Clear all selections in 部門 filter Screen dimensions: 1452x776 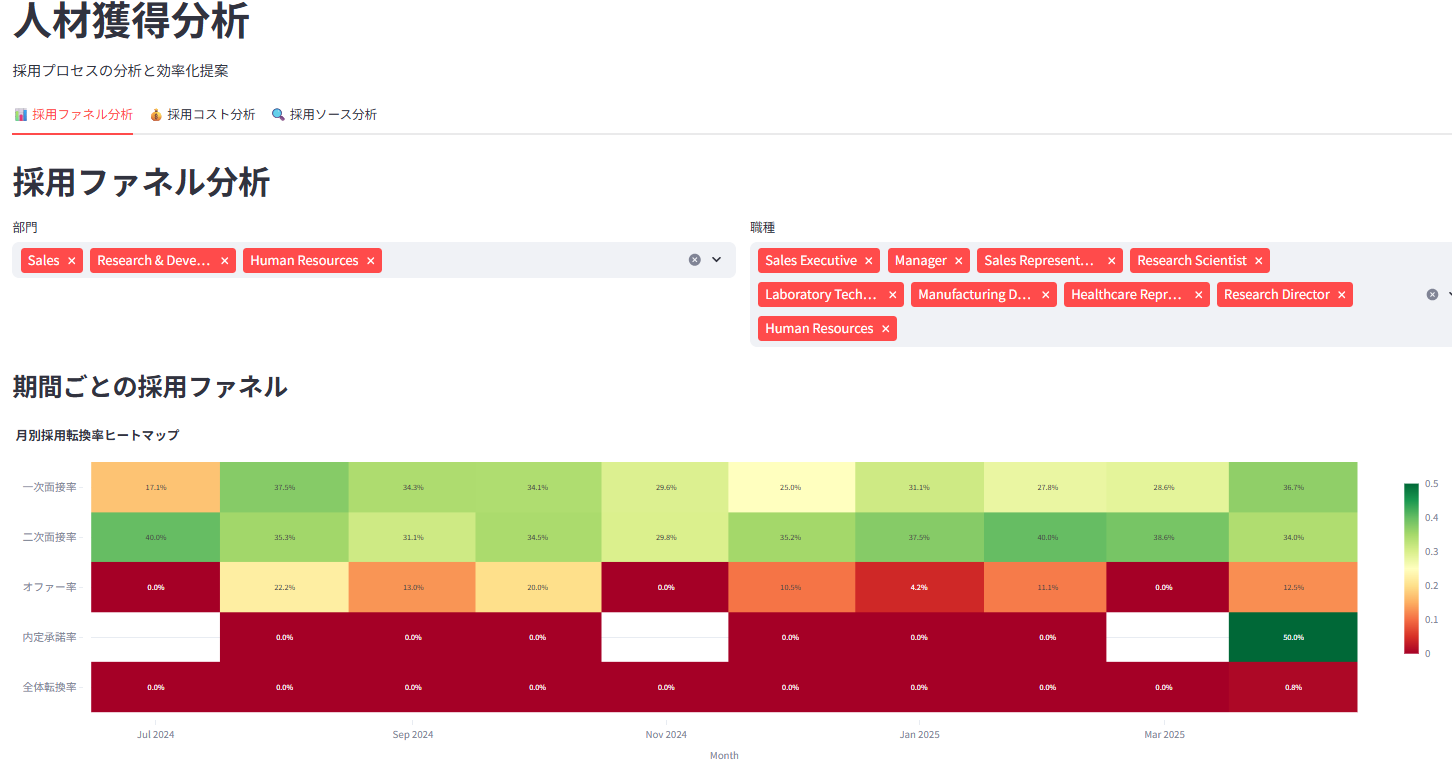point(695,260)
